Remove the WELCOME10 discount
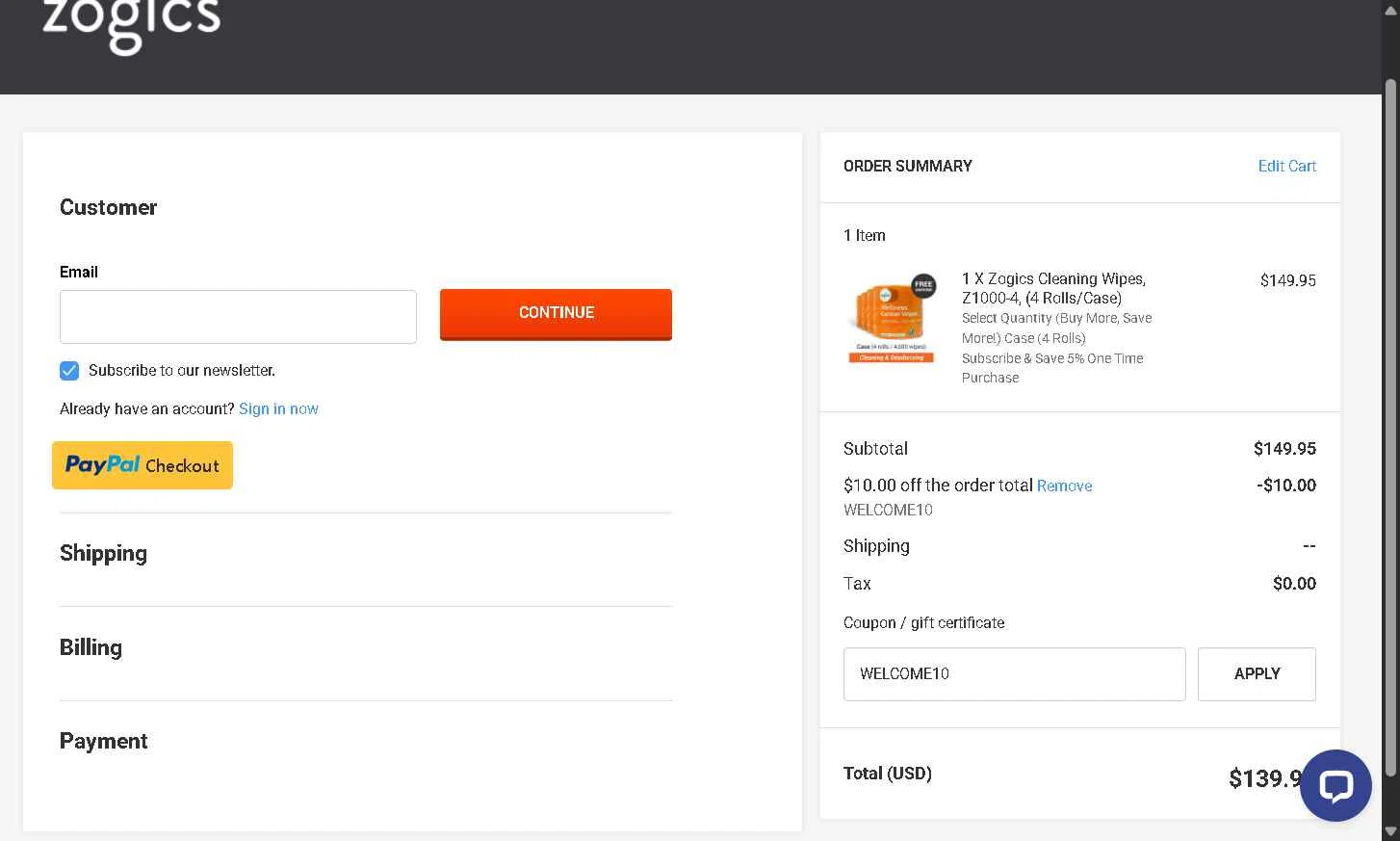 (1064, 486)
